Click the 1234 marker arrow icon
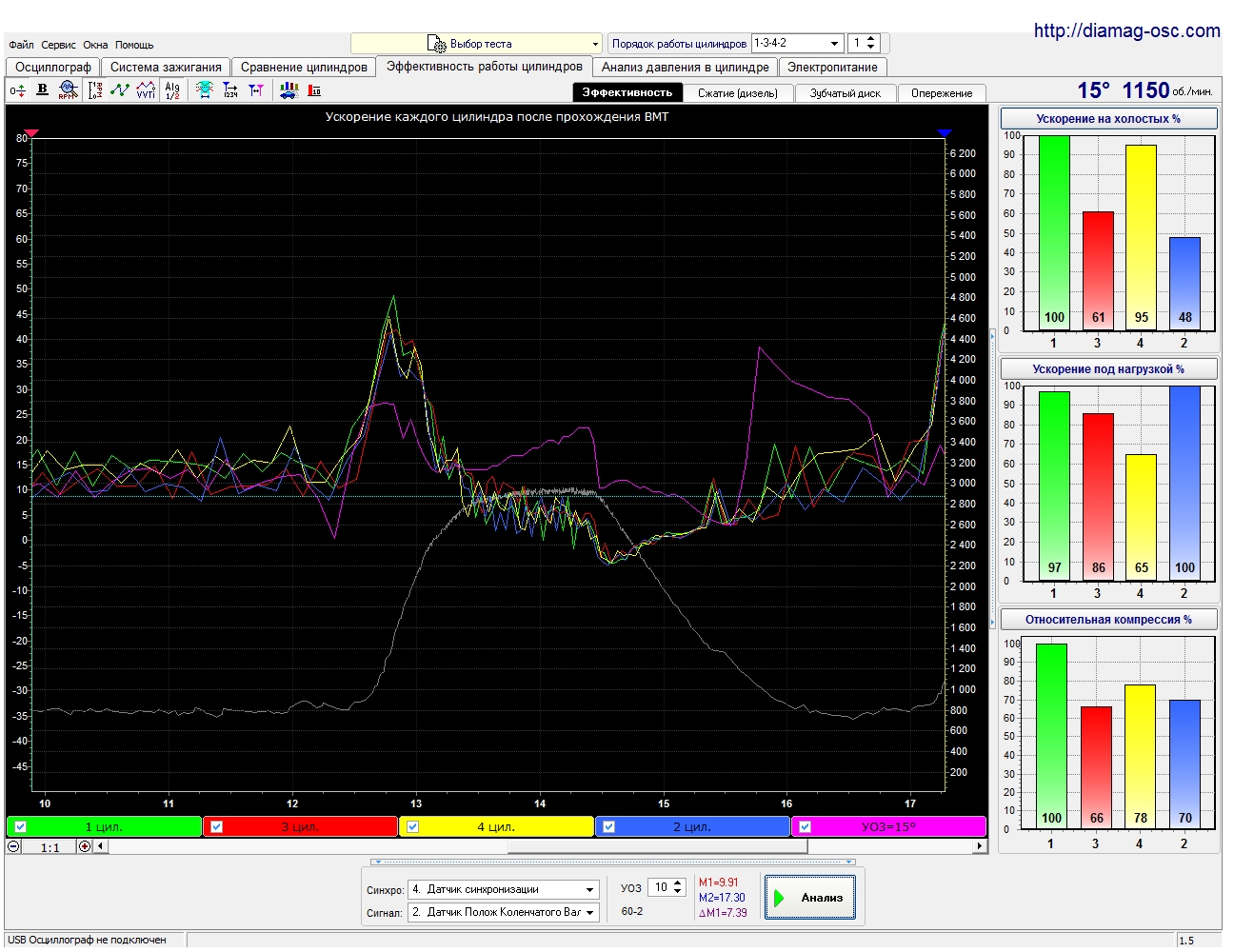This screenshot has width=1234, height=952. point(230,90)
